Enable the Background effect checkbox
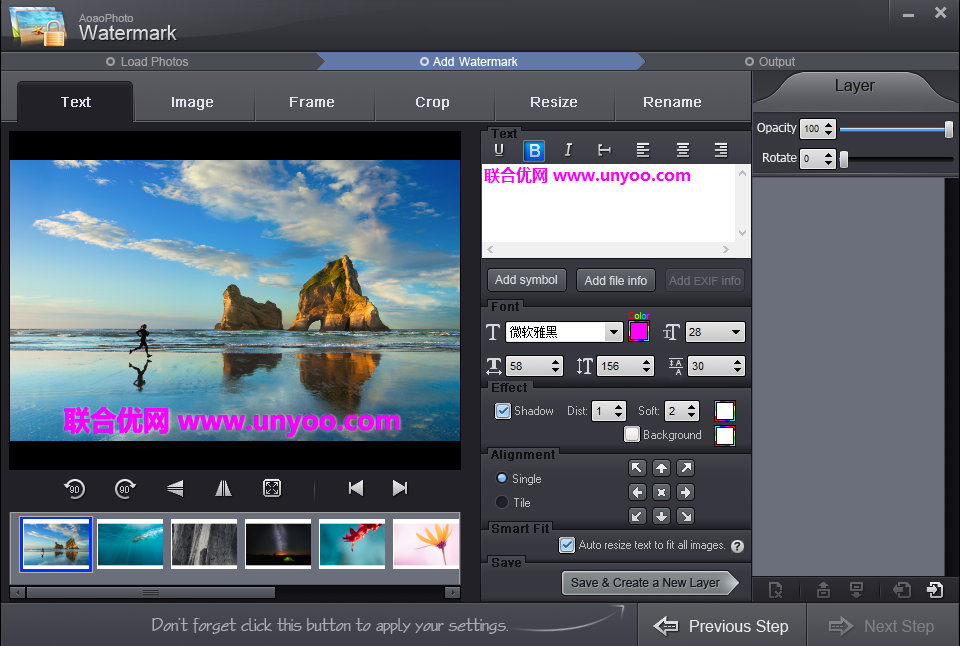 [631, 434]
